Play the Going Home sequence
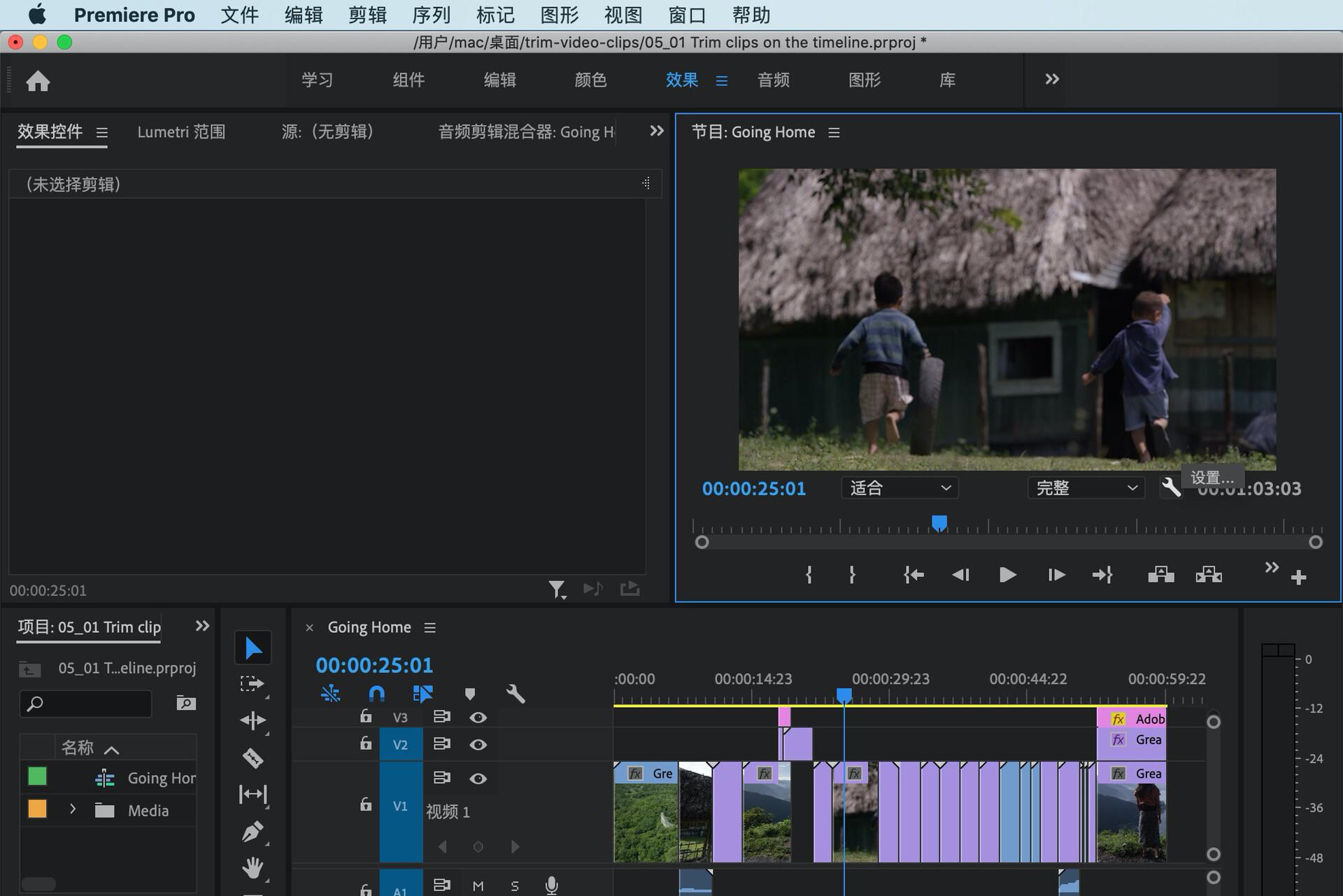This screenshot has width=1343, height=896. (x=1007, y=575)
